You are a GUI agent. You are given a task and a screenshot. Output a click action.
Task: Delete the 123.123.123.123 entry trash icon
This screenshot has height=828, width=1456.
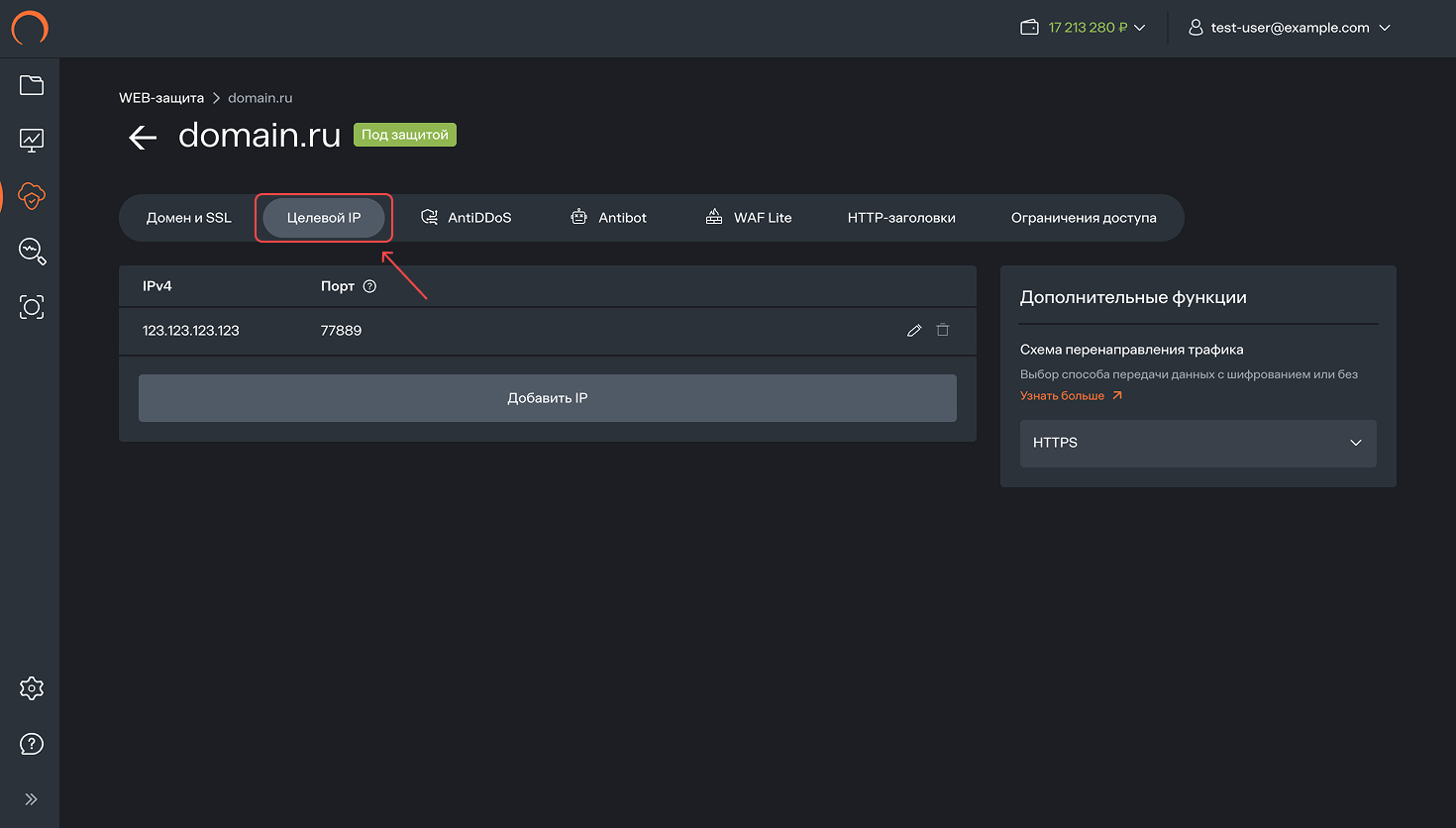point(943,330)
